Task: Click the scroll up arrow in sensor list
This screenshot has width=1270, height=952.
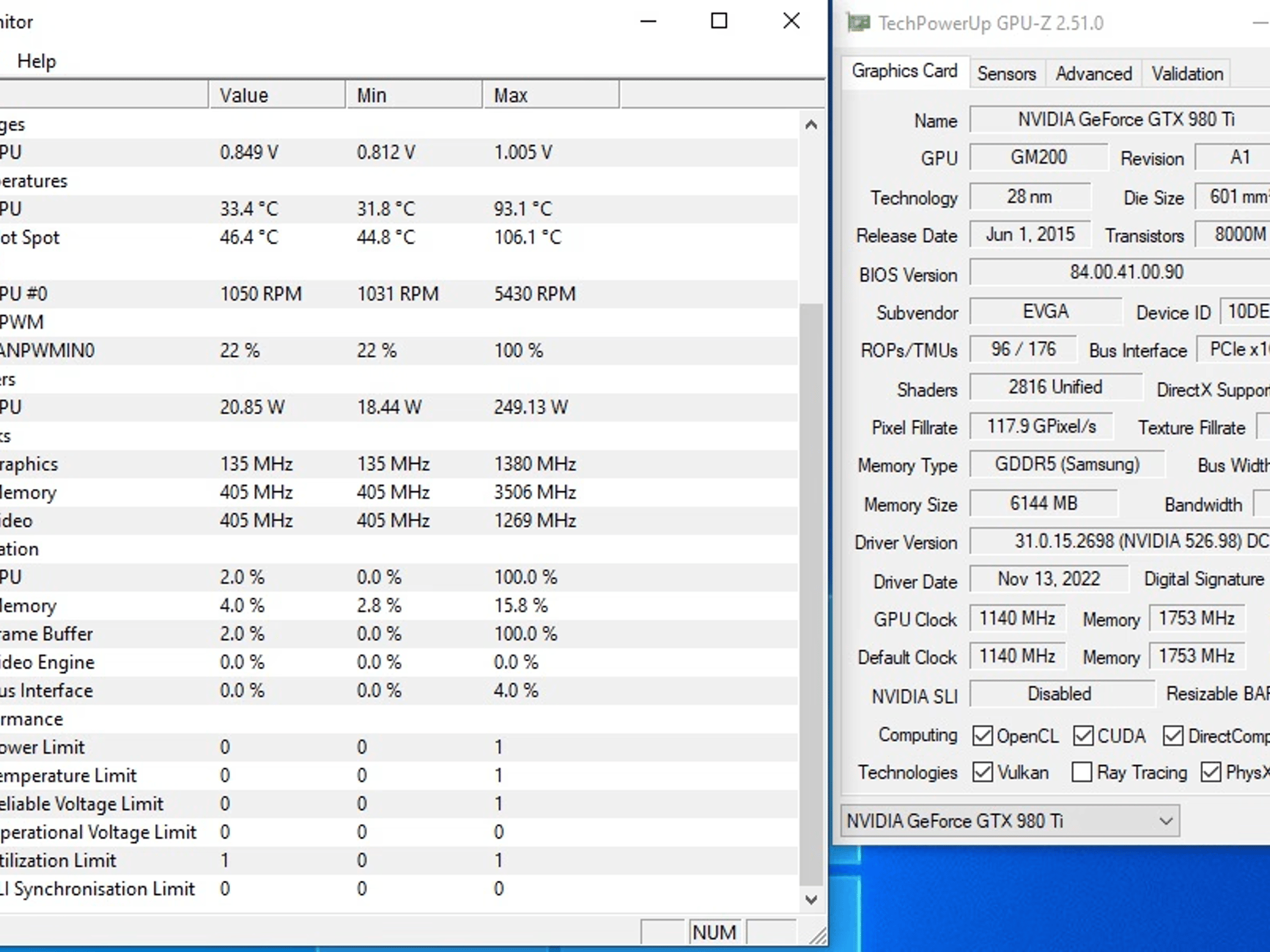Action: coord(810,125)
